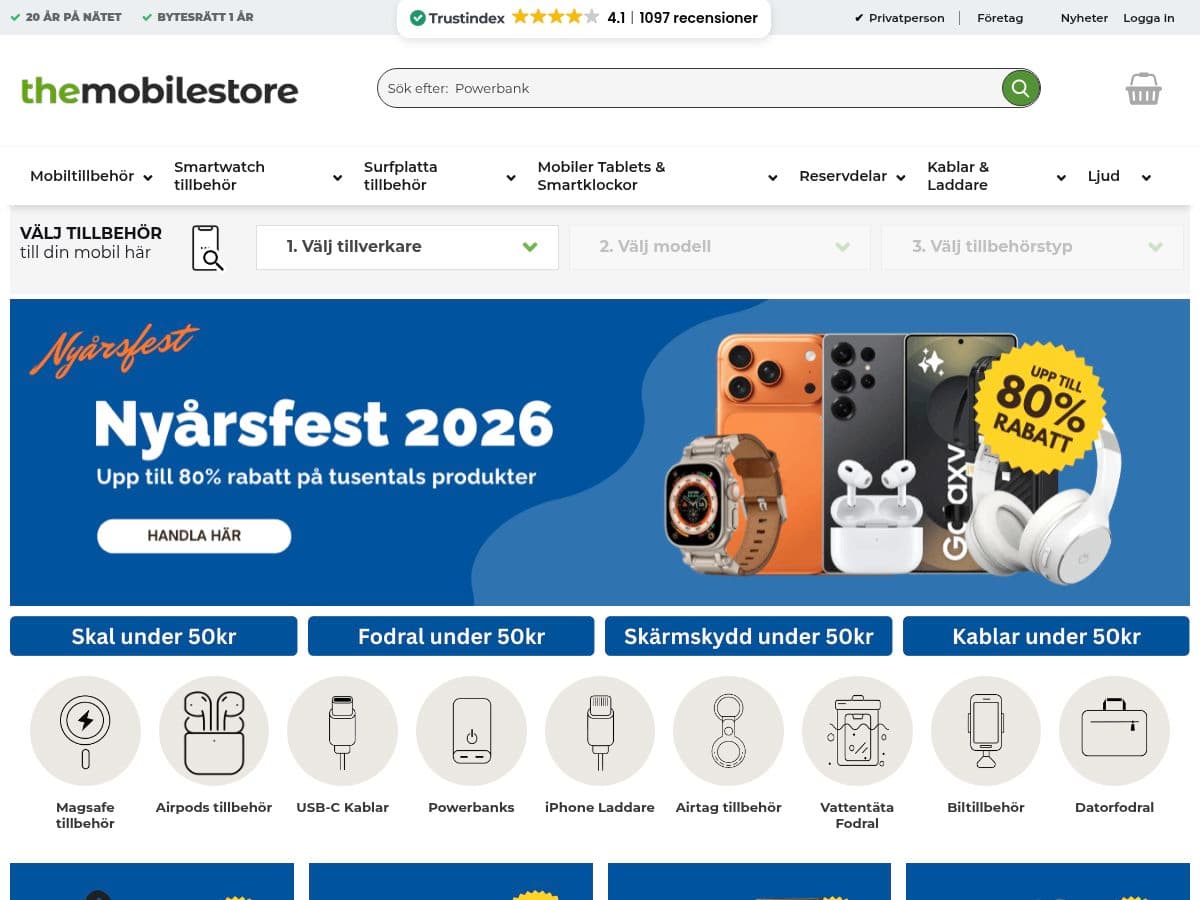Image resolution: width=1200 pixels, height=900 pixels.
Task: Open the Nyheter link
Action: [1084, 18]
